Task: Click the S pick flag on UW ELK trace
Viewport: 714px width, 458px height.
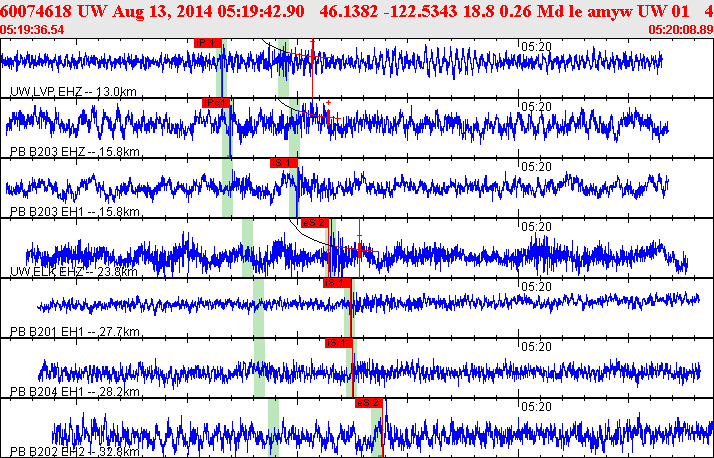Action: pos(314,223)
